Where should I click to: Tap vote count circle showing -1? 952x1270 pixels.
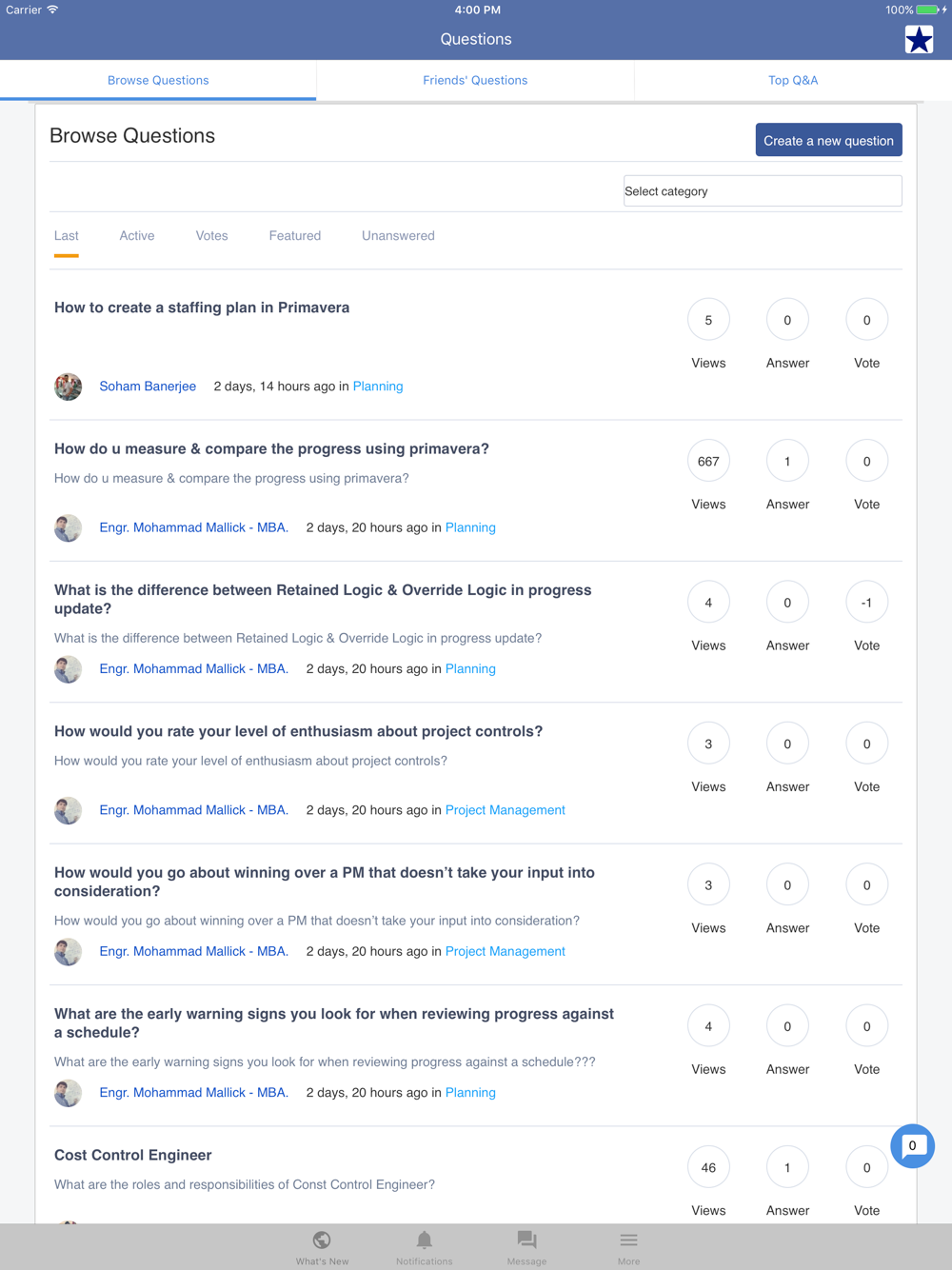[866, 603]
